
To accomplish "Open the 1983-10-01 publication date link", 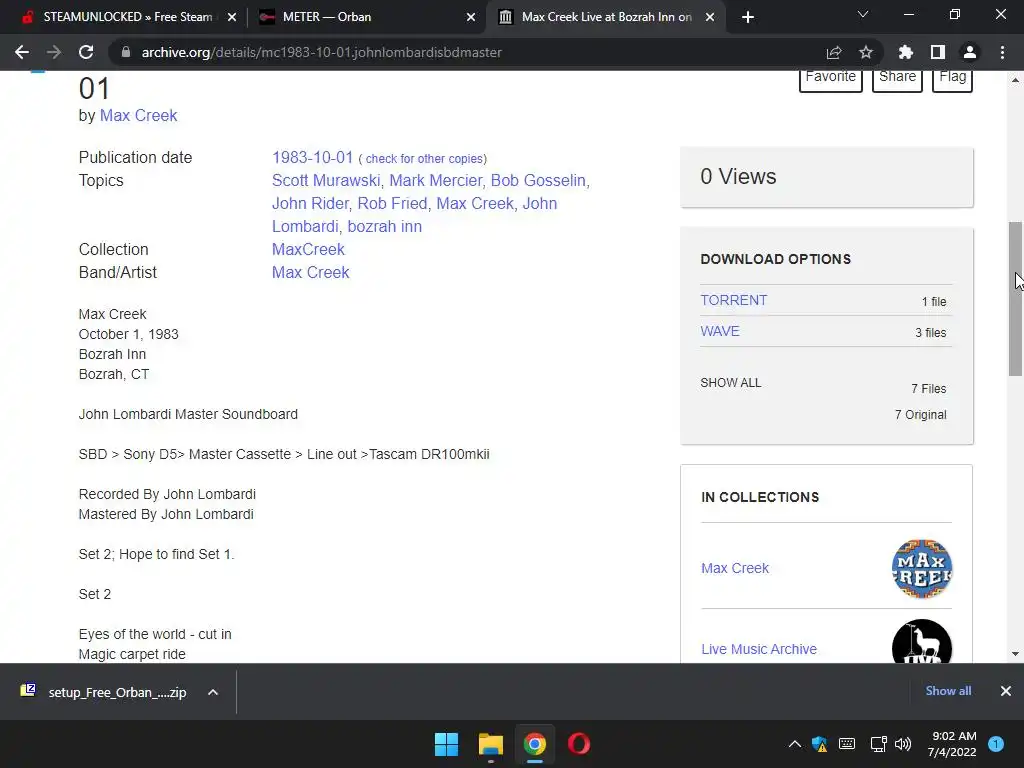I will [312, 157].
